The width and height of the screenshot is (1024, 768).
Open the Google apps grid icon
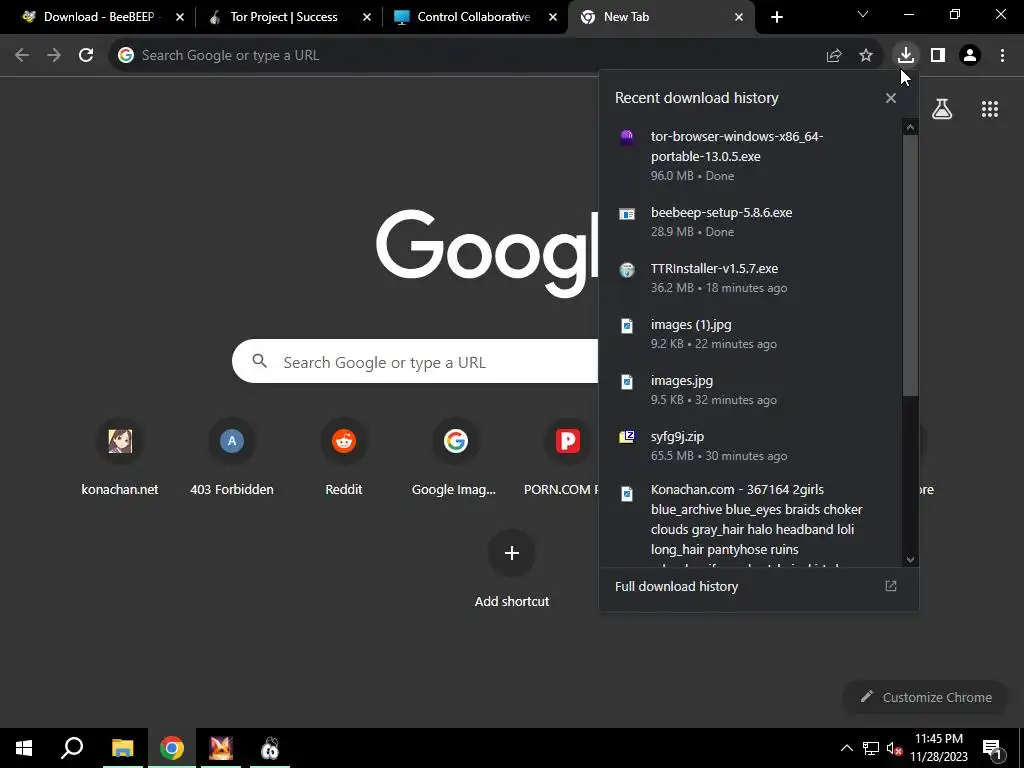(989, 109)
